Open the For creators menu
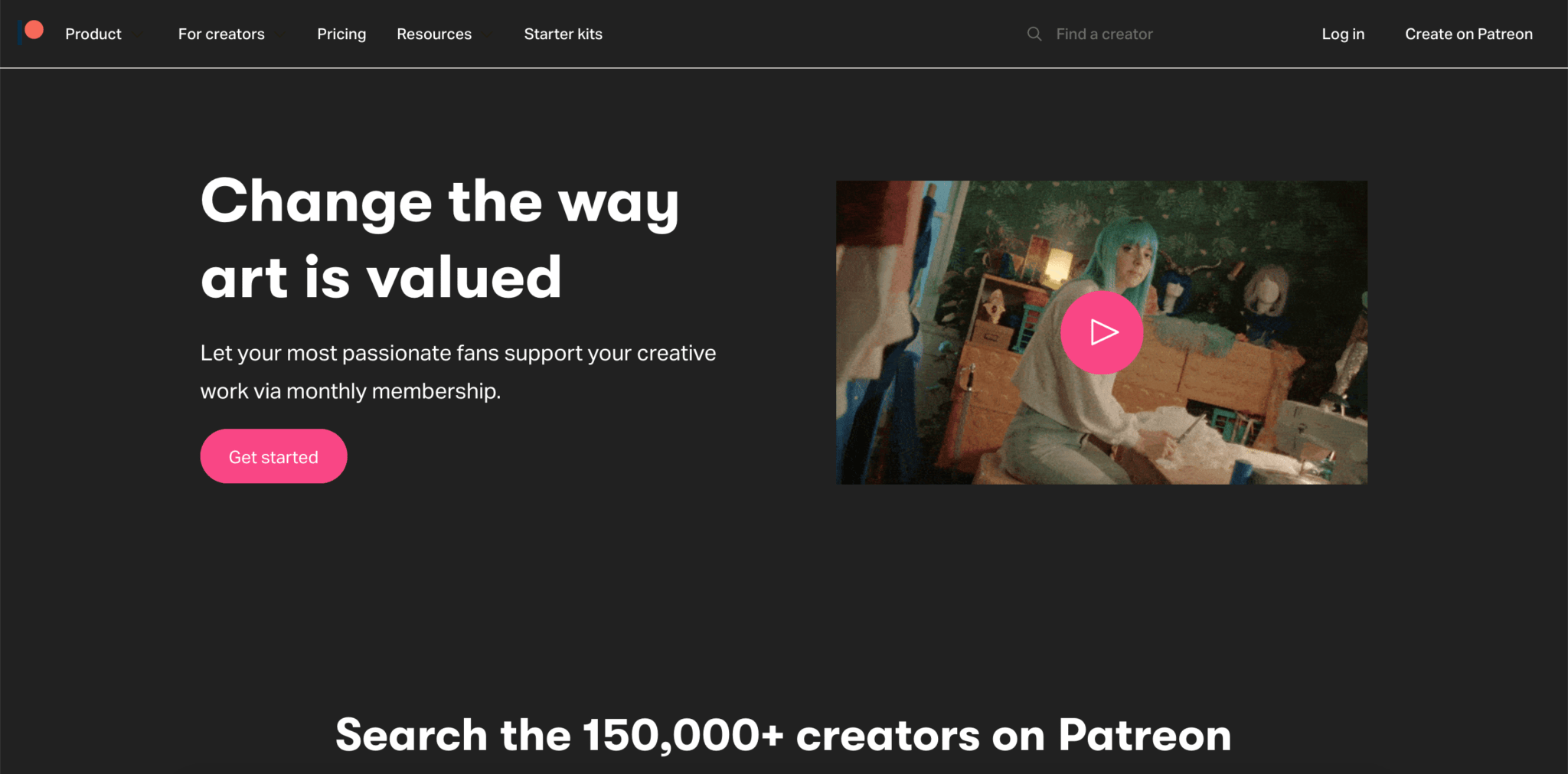The image size is (1568, 774). point(221,34)
